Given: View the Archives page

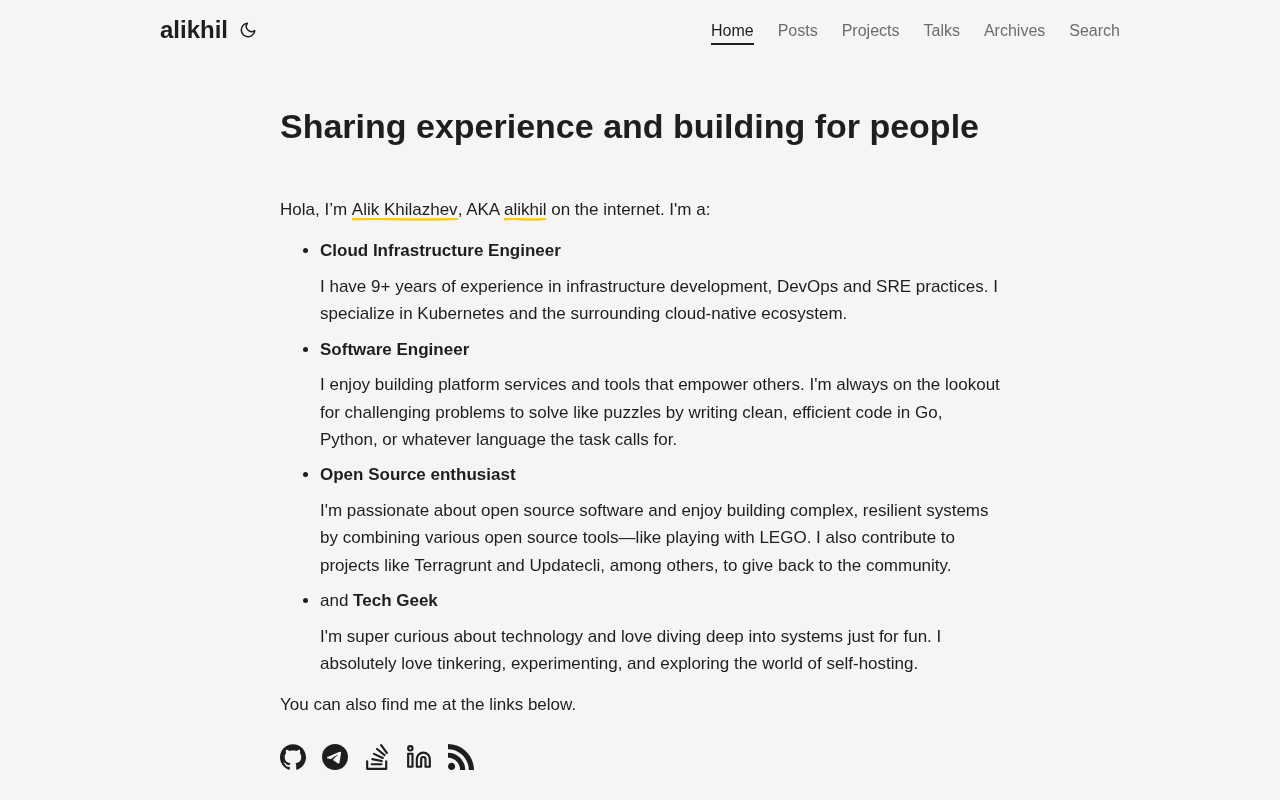Looking at the screenshot, I should [x=1014, y=31].
